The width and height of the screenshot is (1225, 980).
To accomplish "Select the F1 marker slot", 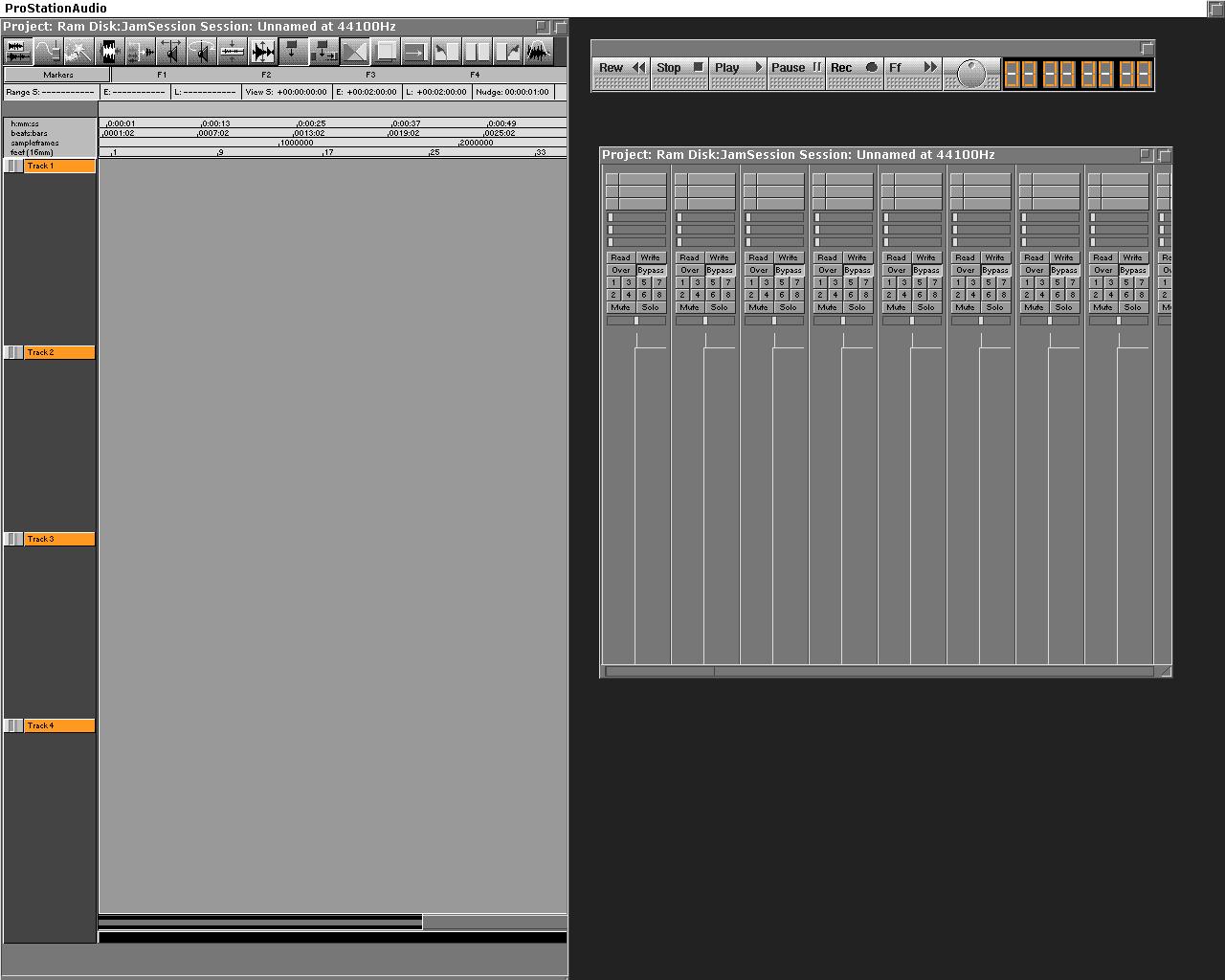I will [162, 75].
